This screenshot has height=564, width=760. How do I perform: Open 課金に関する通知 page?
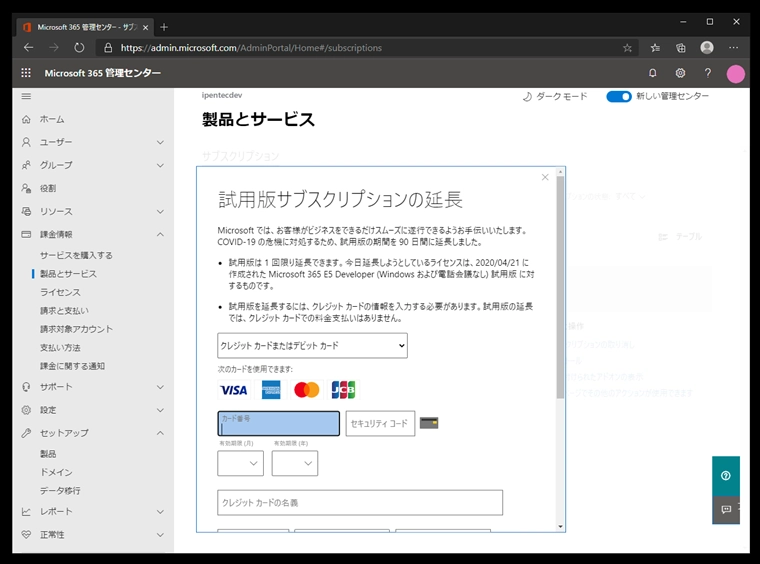(72, 366)
